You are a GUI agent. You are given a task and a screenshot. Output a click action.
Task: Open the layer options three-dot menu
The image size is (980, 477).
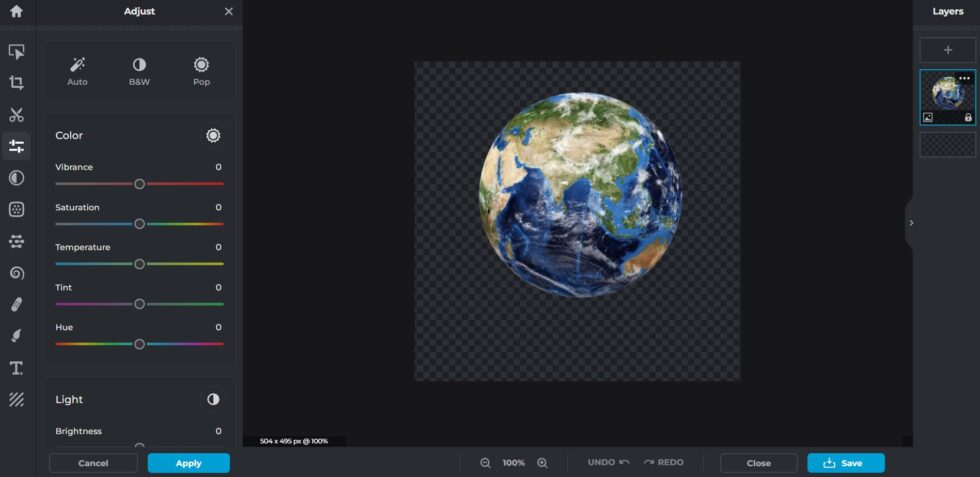pos(964,78)
